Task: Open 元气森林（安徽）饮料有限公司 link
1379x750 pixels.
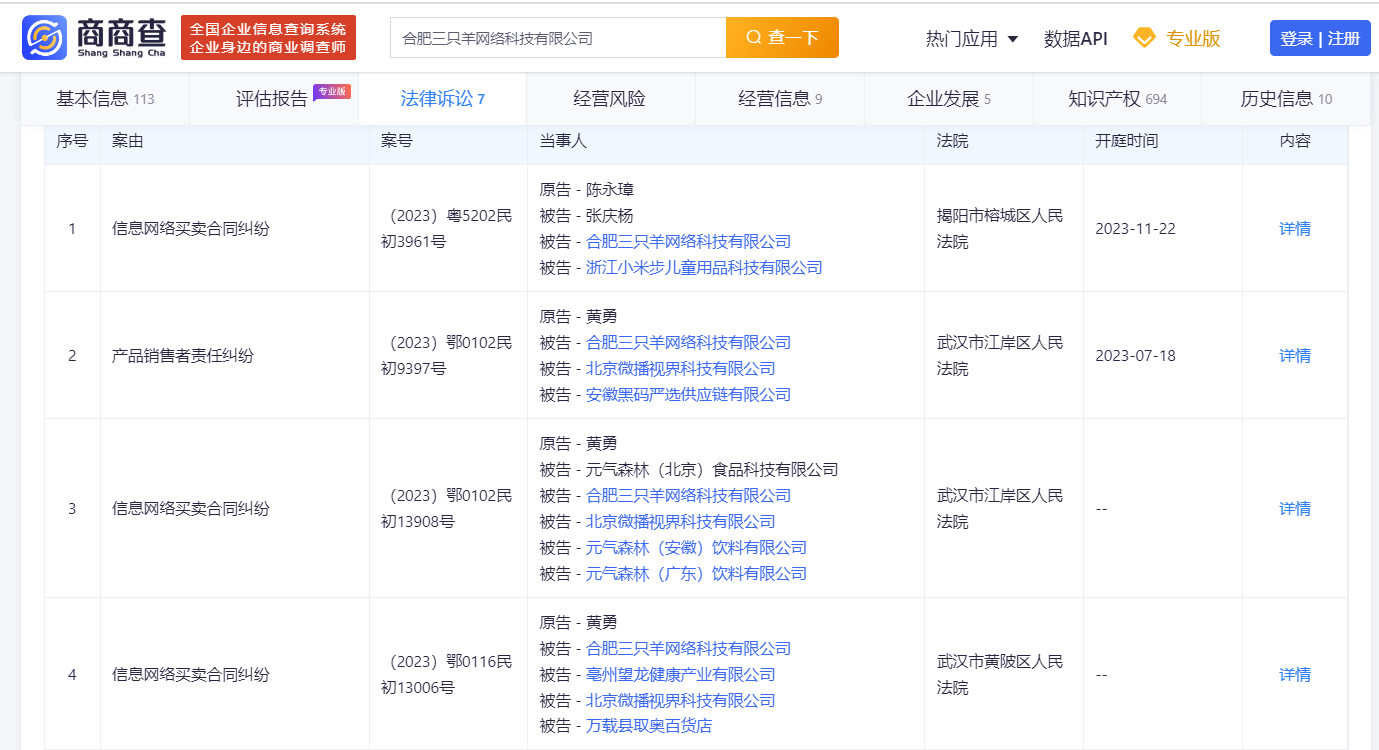Action: click(x=696, y=547)
